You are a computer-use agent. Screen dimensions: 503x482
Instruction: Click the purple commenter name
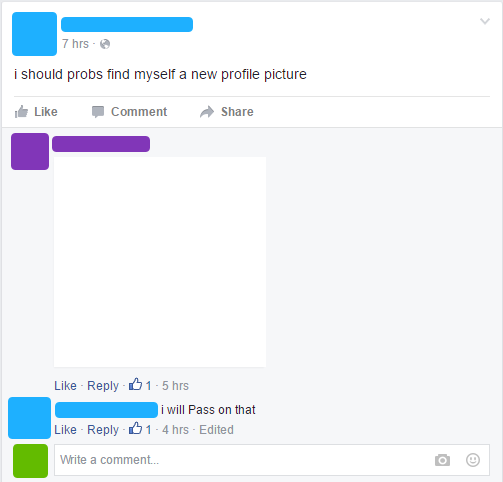coord(101,144)
